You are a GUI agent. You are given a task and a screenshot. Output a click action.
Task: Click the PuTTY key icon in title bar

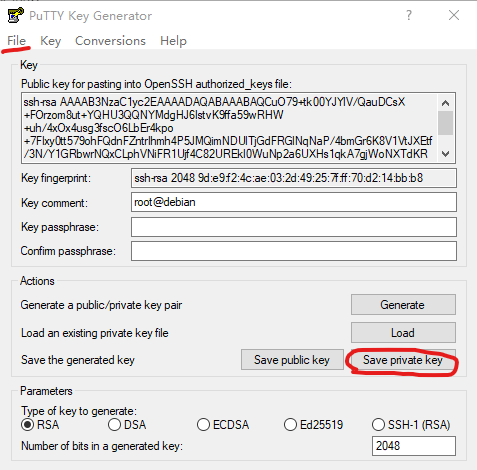click(16, 15)
